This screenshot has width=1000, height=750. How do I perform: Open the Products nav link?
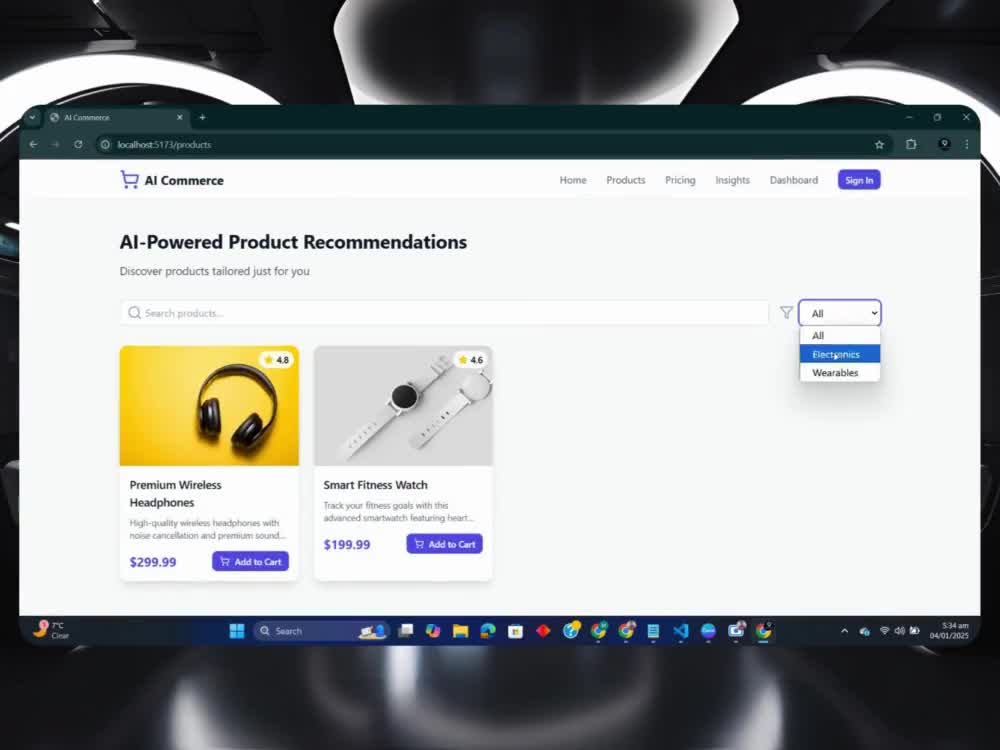pos(626,180)
